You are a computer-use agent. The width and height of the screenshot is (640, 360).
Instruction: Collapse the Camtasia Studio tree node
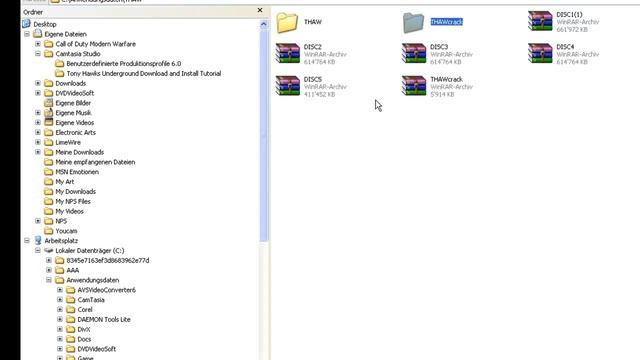(38, 54)
